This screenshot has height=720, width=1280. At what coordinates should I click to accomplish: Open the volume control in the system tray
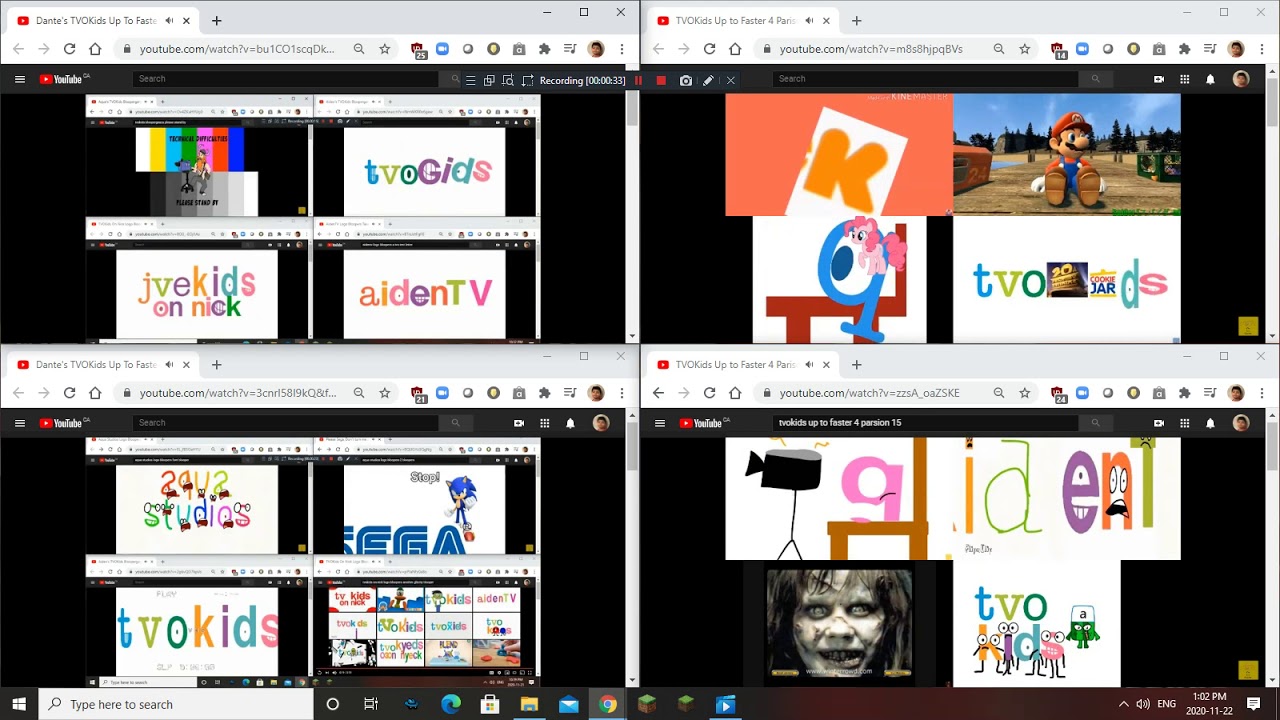coord(1142,704)
